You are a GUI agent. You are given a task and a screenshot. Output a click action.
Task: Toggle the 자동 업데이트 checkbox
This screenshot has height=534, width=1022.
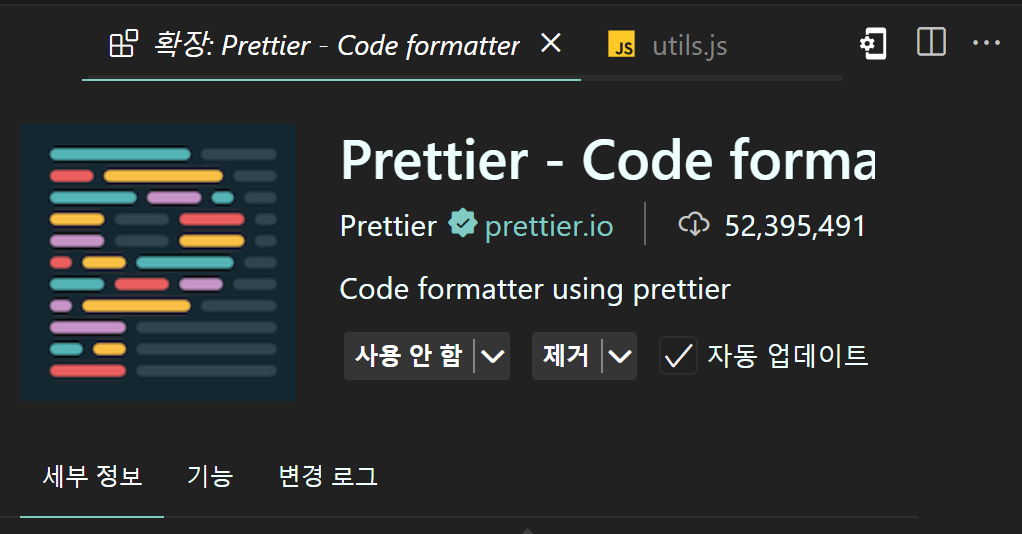click(x=679, y=356)
